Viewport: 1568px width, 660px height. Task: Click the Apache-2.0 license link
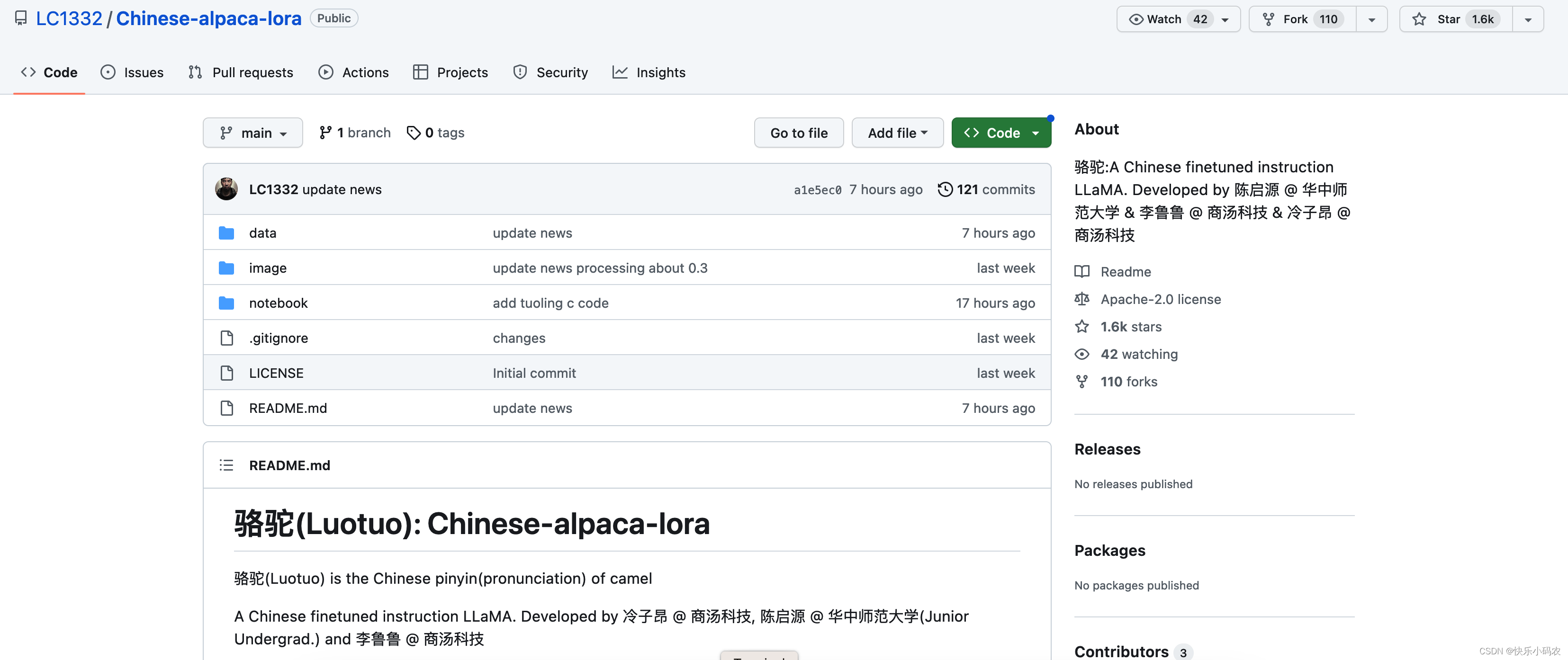pos(1160,299)
